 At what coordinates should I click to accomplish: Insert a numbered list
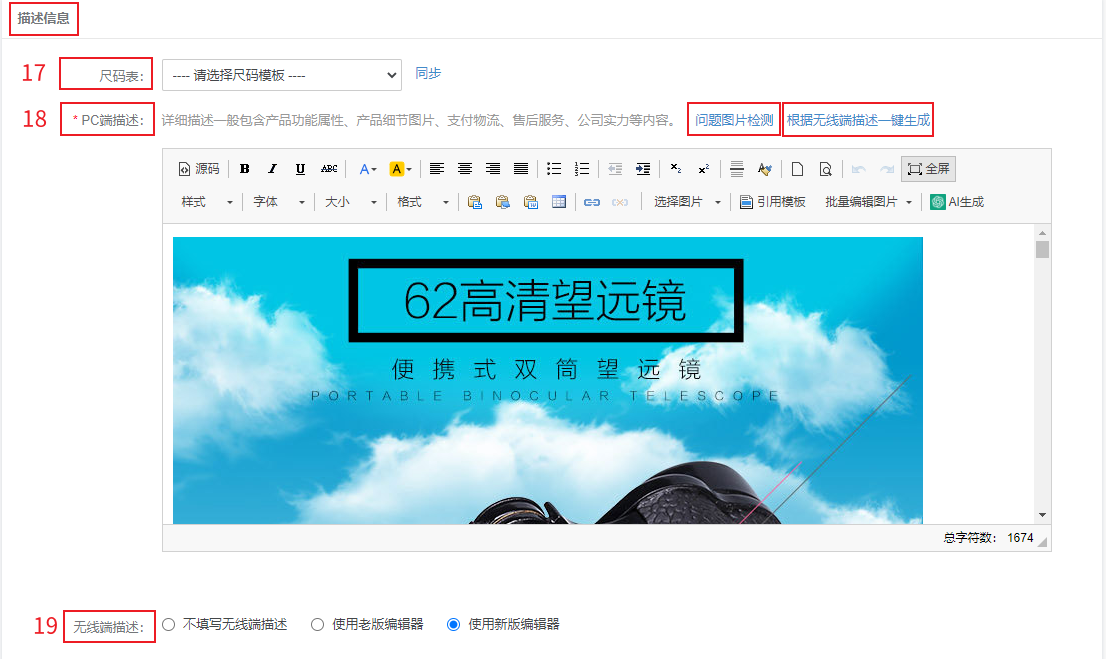(x=582, y=169)
